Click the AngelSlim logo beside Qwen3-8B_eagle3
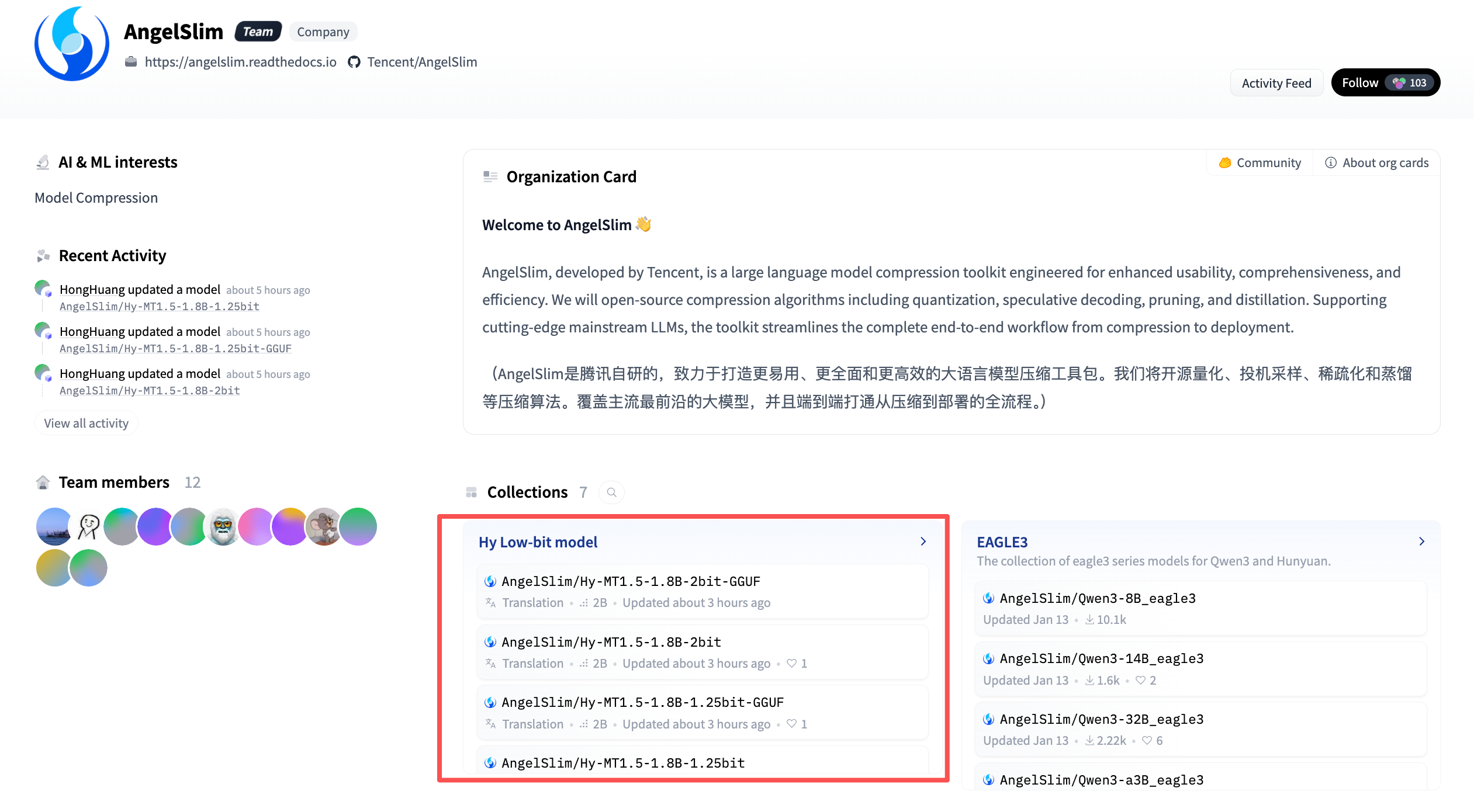The width and height of the screenshot is (1474, 812). 988,598
